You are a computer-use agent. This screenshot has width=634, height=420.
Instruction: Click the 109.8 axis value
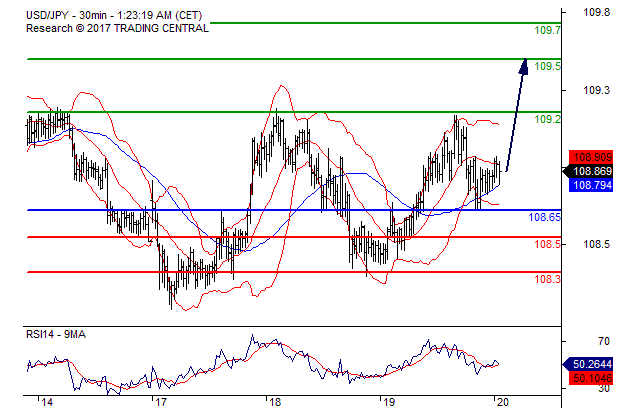coord(596,13)
